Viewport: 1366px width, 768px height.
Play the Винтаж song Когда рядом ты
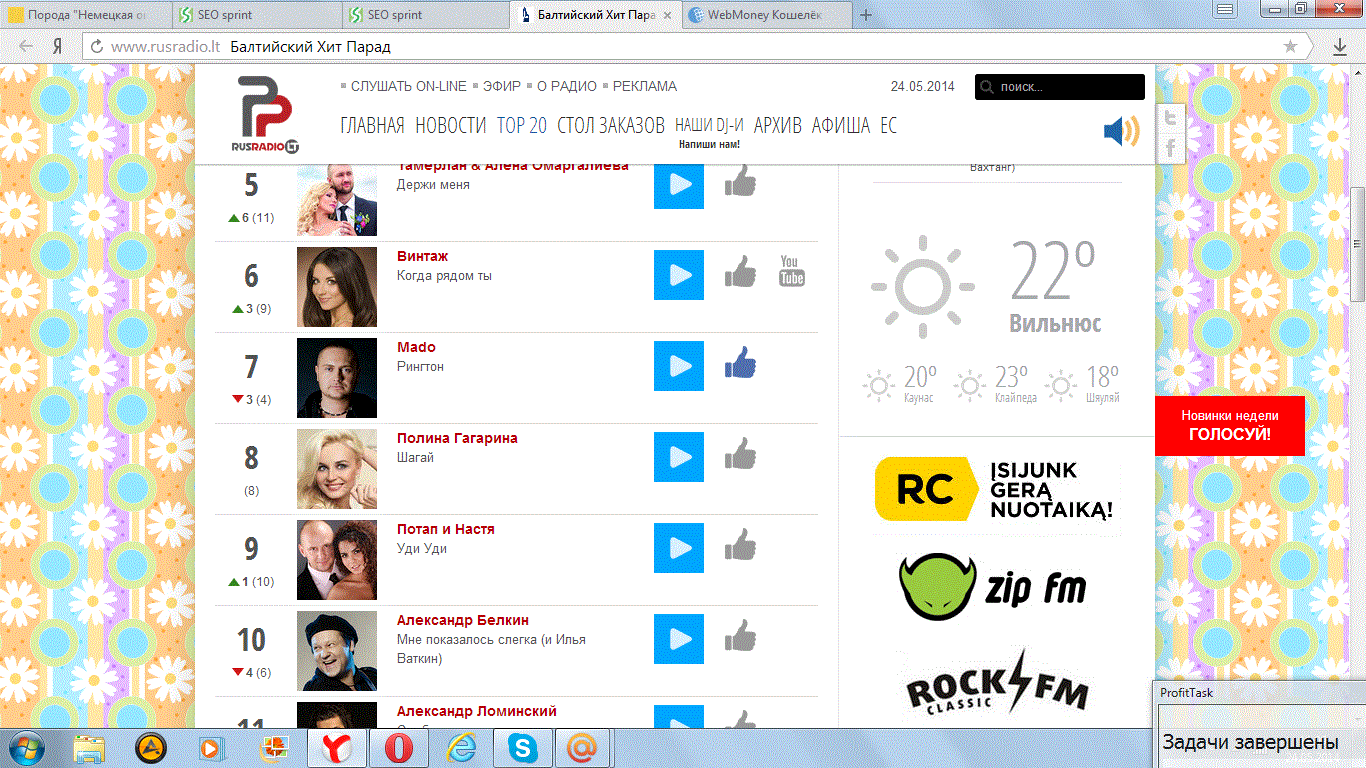point(679,275)
